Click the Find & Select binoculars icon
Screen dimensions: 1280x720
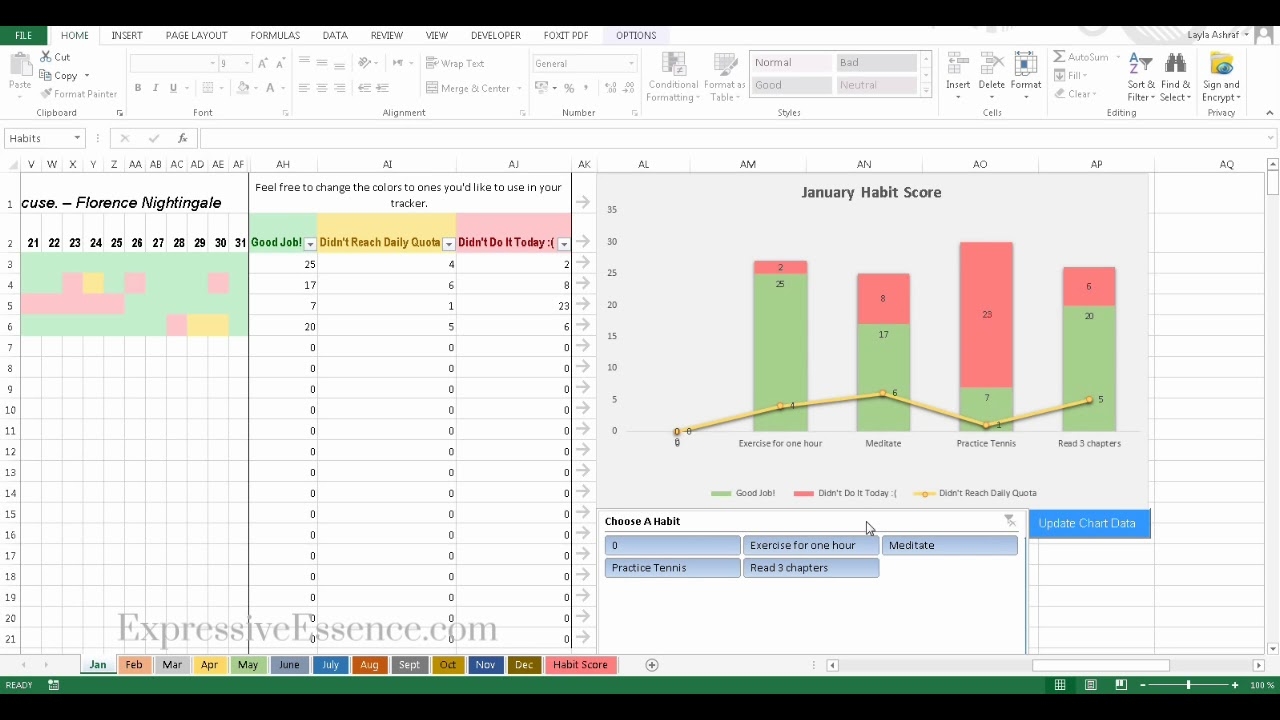click(x=1175, y=62)
